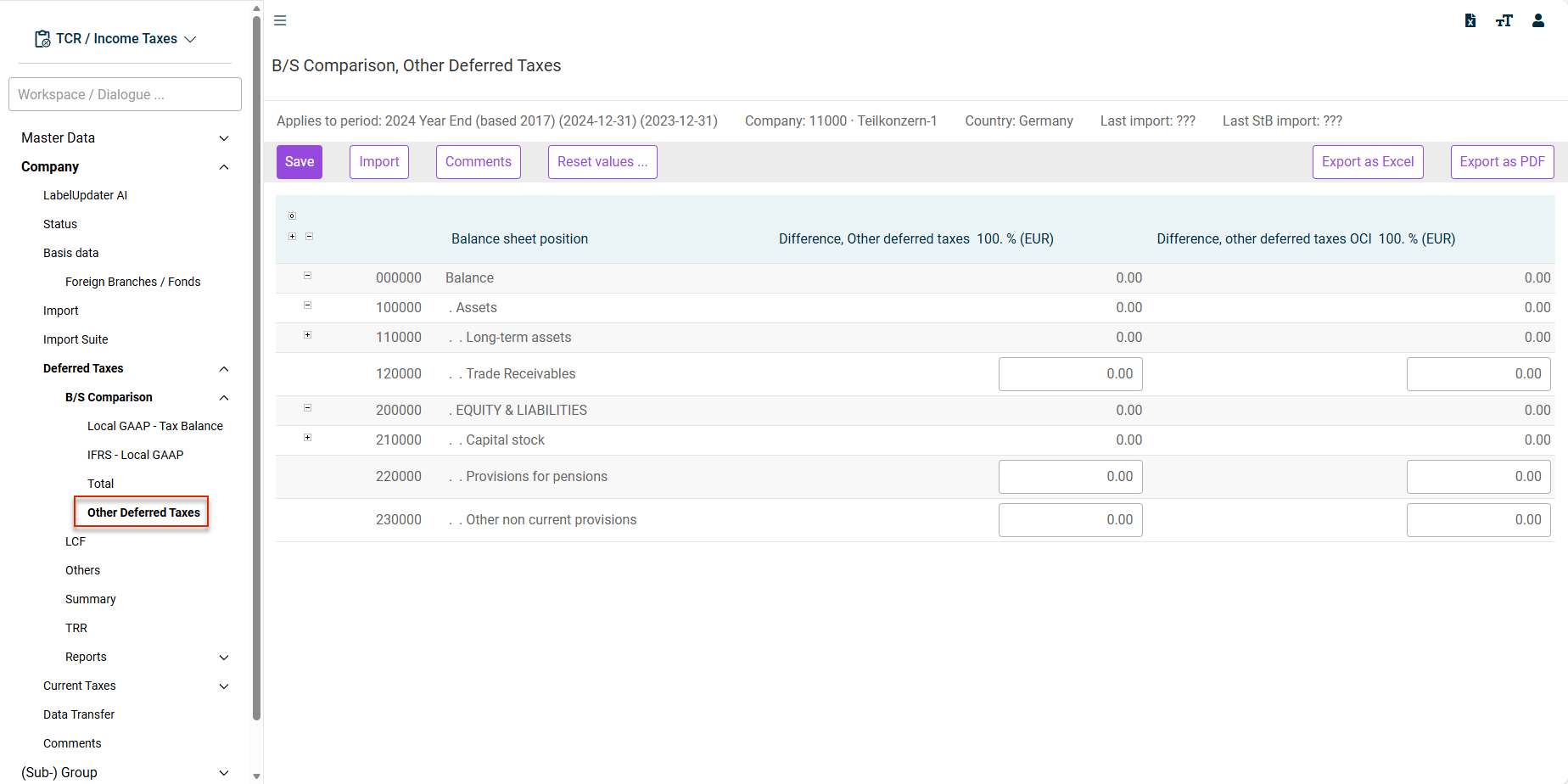Click the Save button
The height and width of the screenshot is (784, 1568).
point(300,162)
